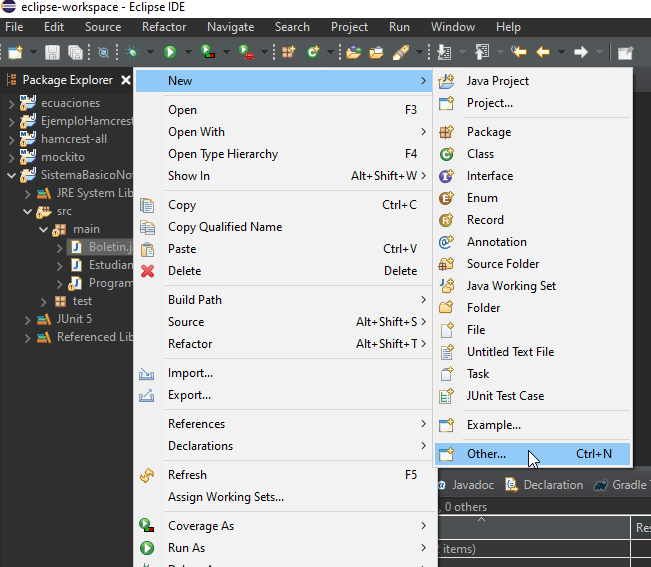Click Other... in the New submenu

tap(533, 454)
